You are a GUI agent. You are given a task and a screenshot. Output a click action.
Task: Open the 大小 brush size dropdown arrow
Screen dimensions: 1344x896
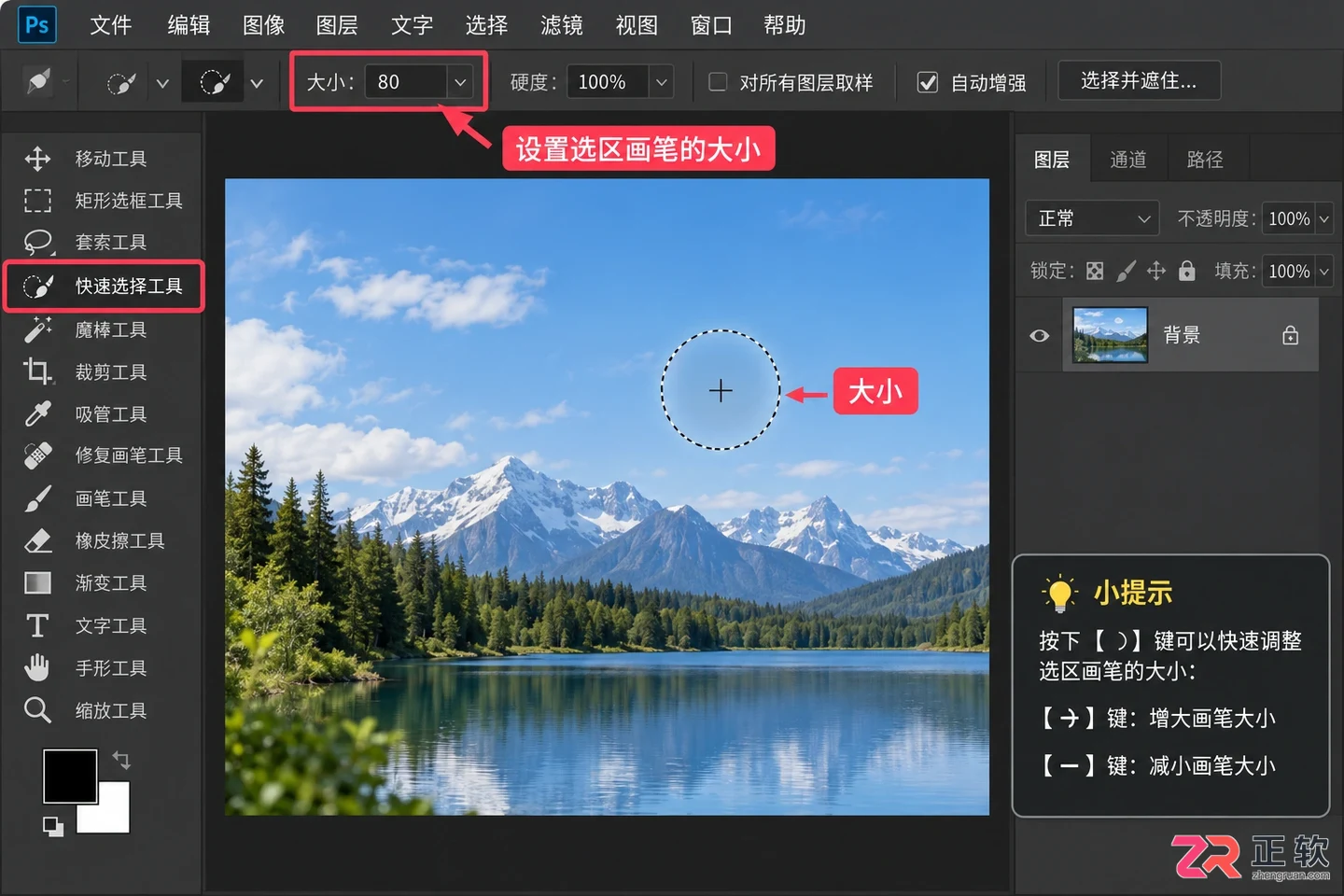click(460, 82)
